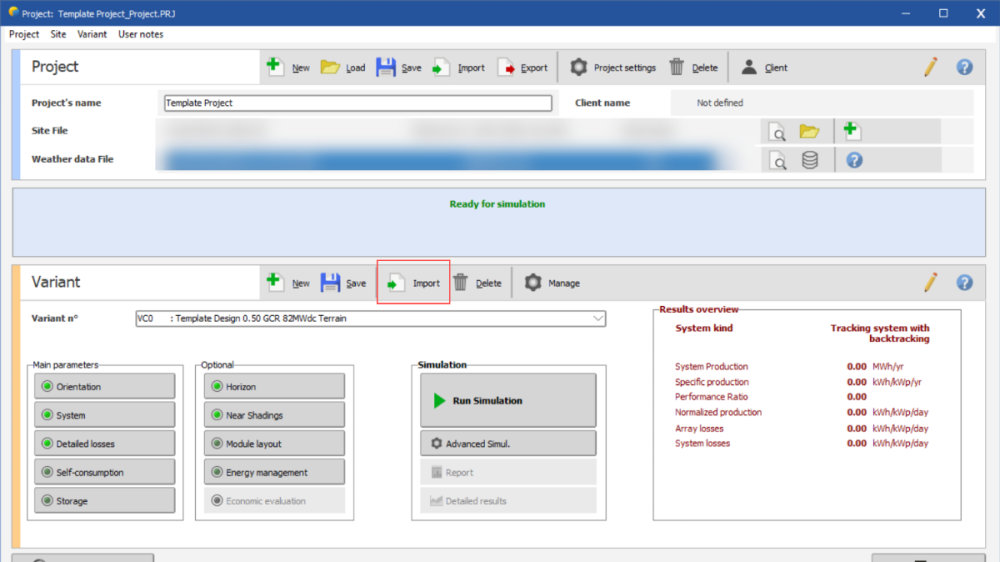Click Manage in Variant toolbar

[552, 283]
